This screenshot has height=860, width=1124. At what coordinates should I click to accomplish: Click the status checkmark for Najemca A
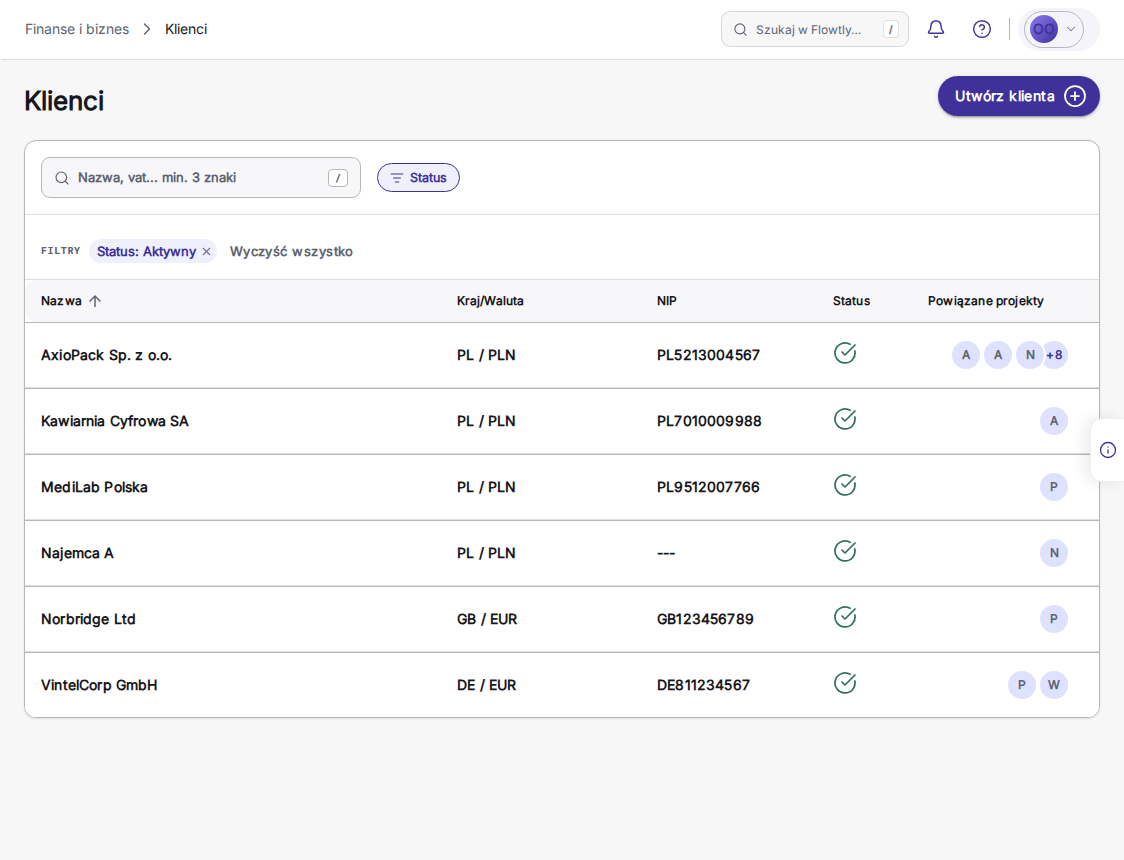coord(845,551)
